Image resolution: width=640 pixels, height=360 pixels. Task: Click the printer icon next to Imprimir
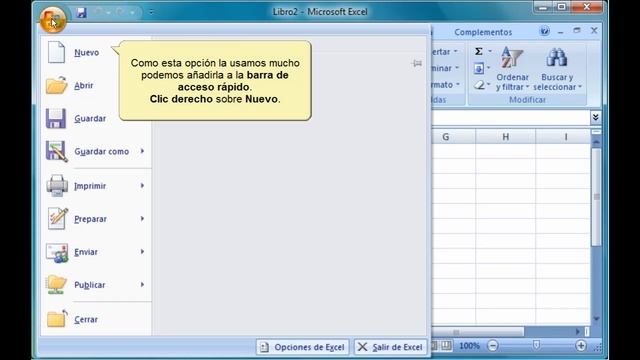click(57, 186)
